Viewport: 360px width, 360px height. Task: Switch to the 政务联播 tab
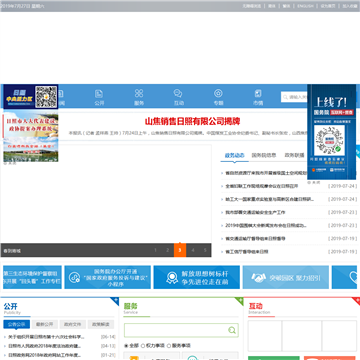(294, 155)
